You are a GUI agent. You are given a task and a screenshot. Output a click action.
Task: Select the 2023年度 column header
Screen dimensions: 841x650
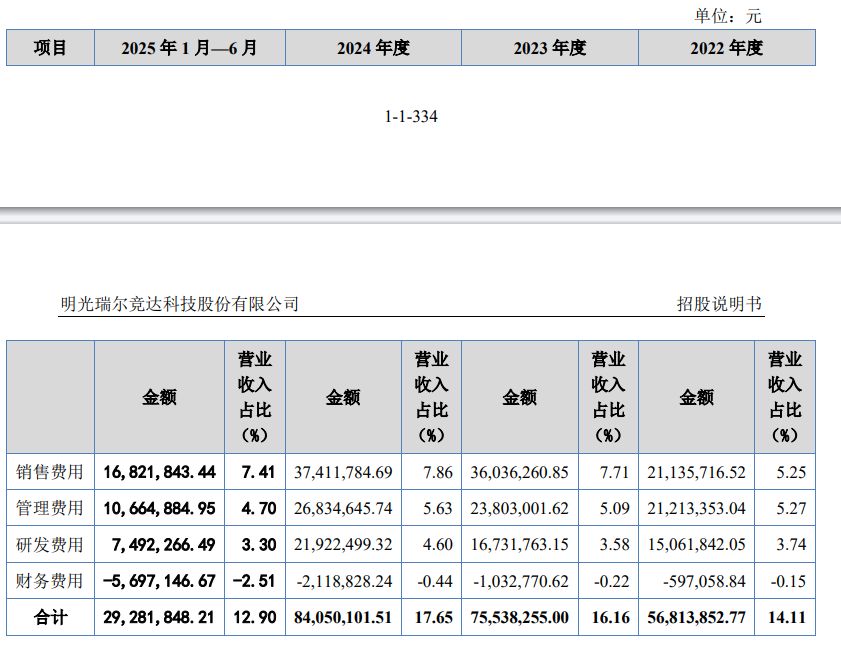pyautogui.click(x=549, y=47)
